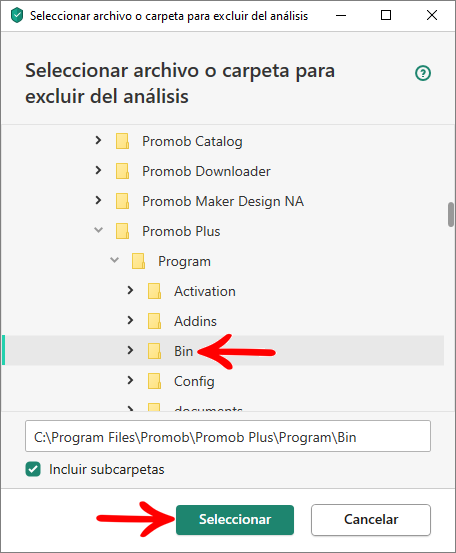The width and height of the screenshot is (456, 553).
Task: Click the Kaspersky shield icon in title bar
Action: (x=17, y=16)
